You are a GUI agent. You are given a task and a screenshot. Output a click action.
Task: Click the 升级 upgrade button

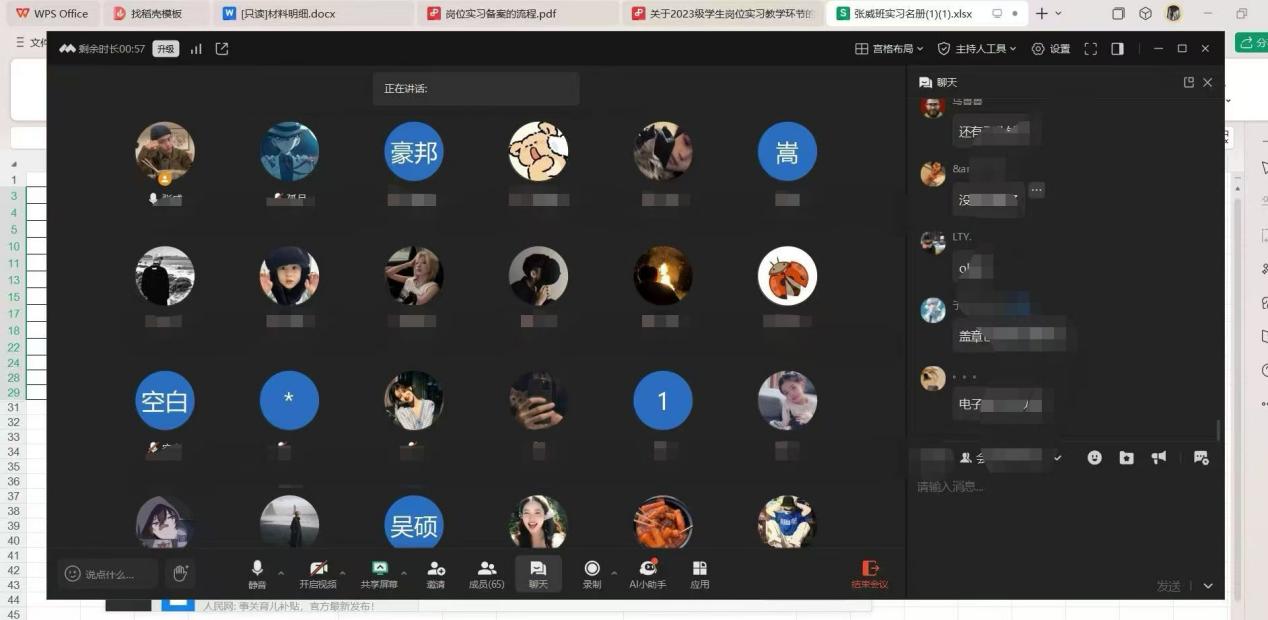165,49
